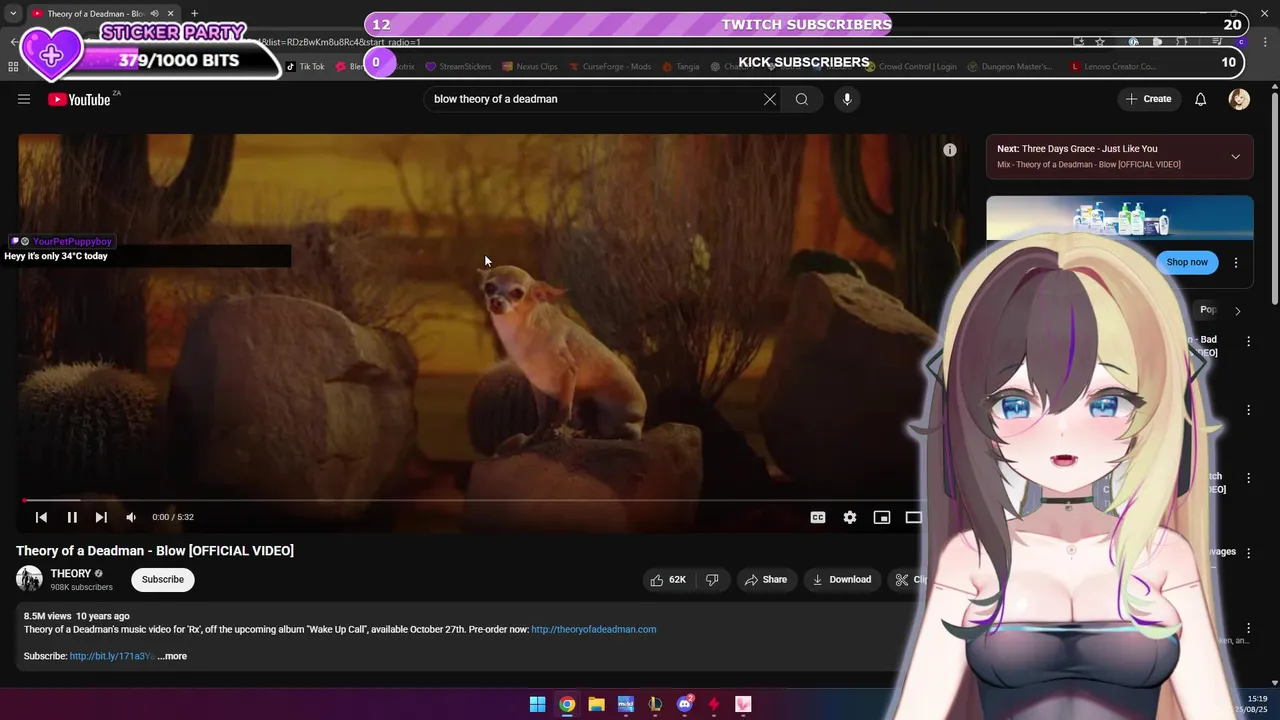The height and width of the screenshot is (720, 1280).
Task: Go to YouTube home via logo
Action: 79,99
